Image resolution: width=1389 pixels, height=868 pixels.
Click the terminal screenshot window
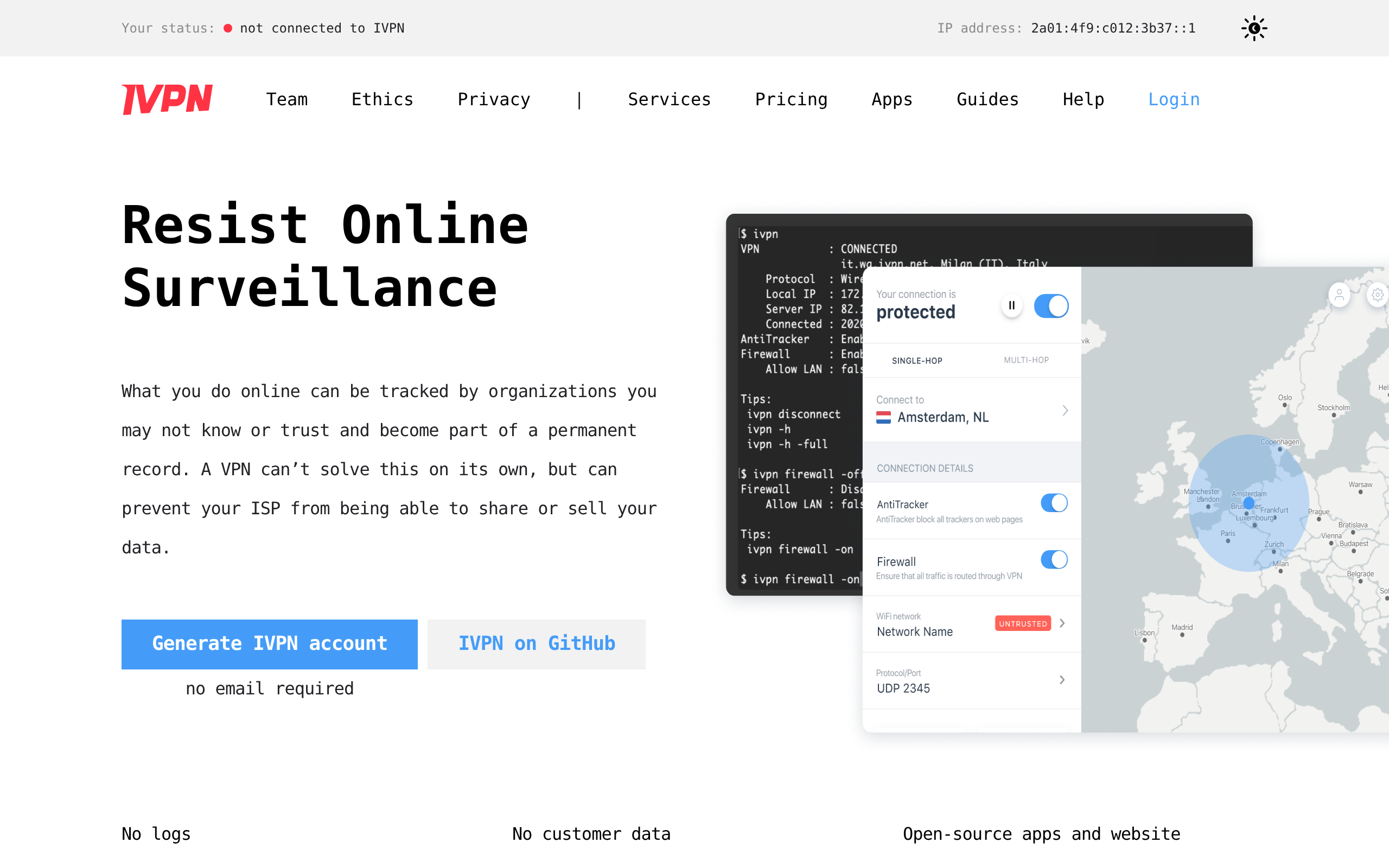(794, 405)
